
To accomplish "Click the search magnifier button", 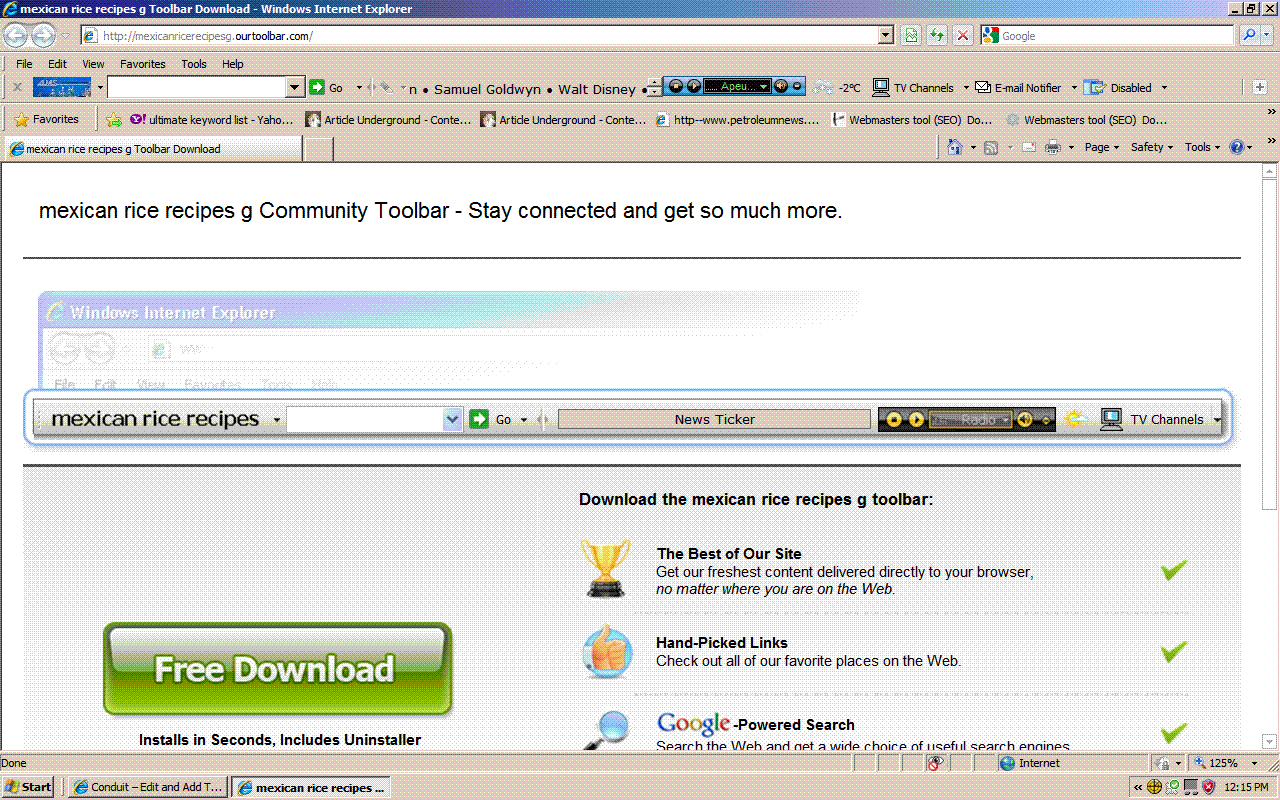I will tap(1249, 36).
